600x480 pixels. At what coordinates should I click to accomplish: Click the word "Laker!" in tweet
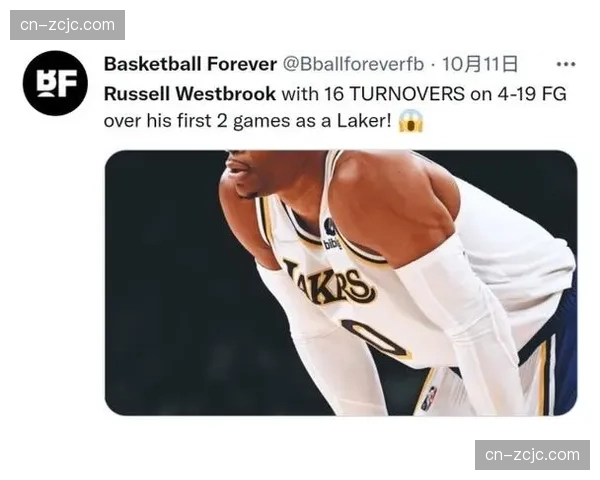coord(364,121)
